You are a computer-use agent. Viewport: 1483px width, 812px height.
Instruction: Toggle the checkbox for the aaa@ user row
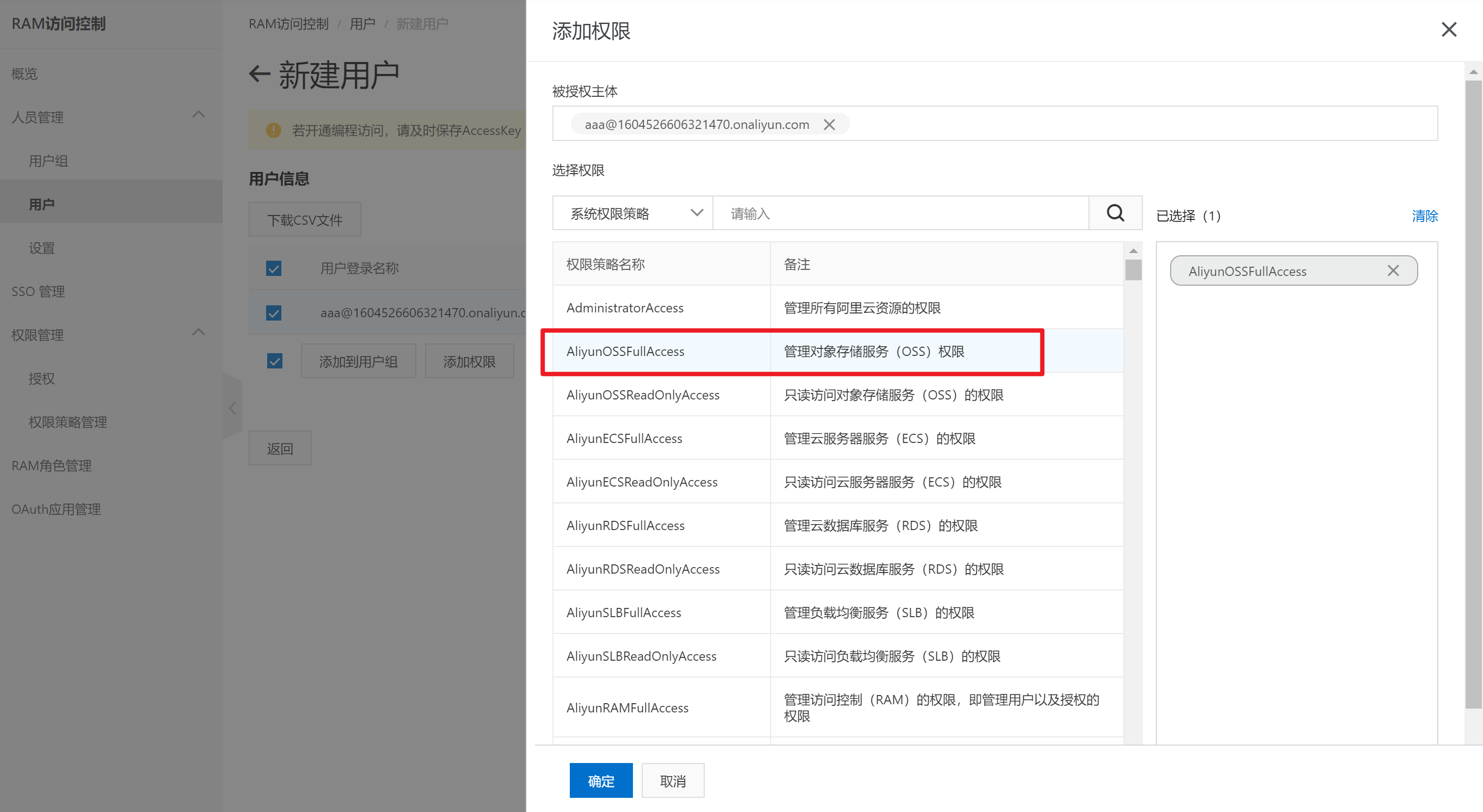[x=273, y=313]
